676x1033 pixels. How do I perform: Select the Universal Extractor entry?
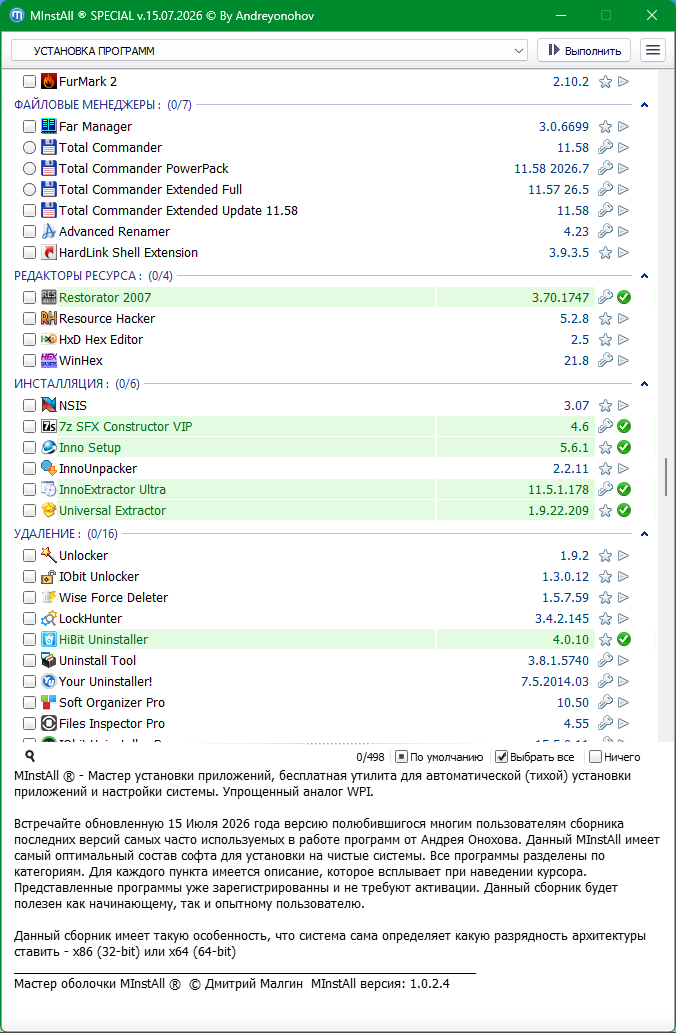113,511
